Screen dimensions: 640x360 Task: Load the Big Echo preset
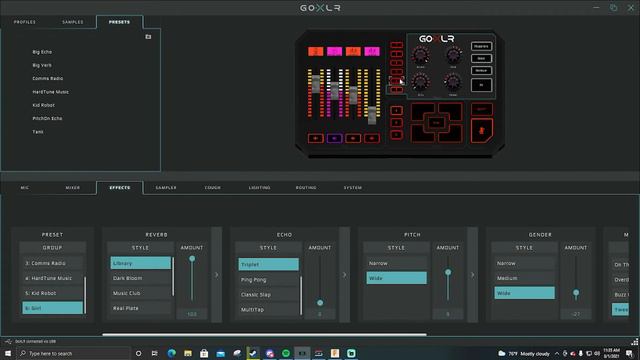coord(42,52)
